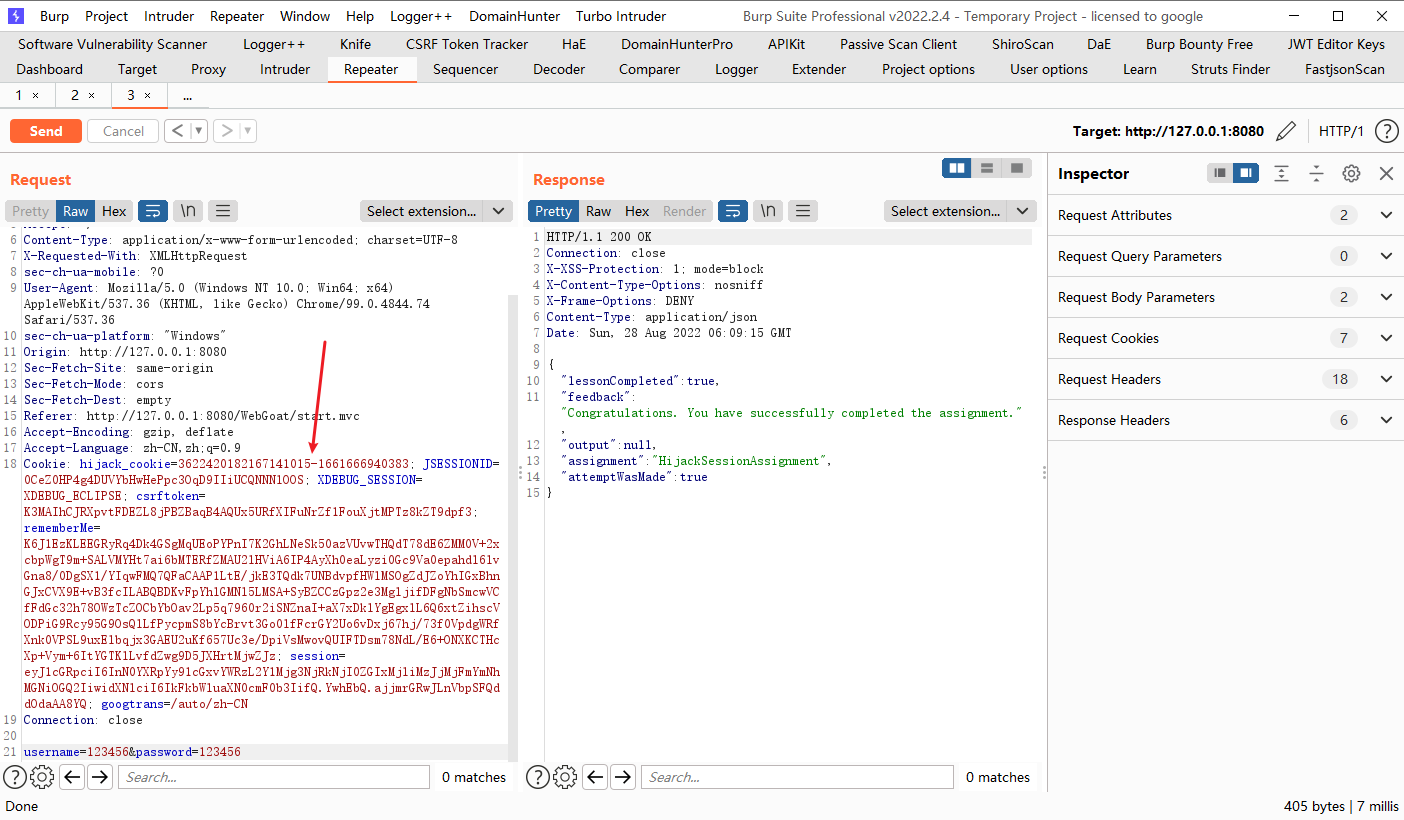Open the Response panel hamburger menu
The width and height of the screenshot is (1404, 820).
[x=803, y=211]
